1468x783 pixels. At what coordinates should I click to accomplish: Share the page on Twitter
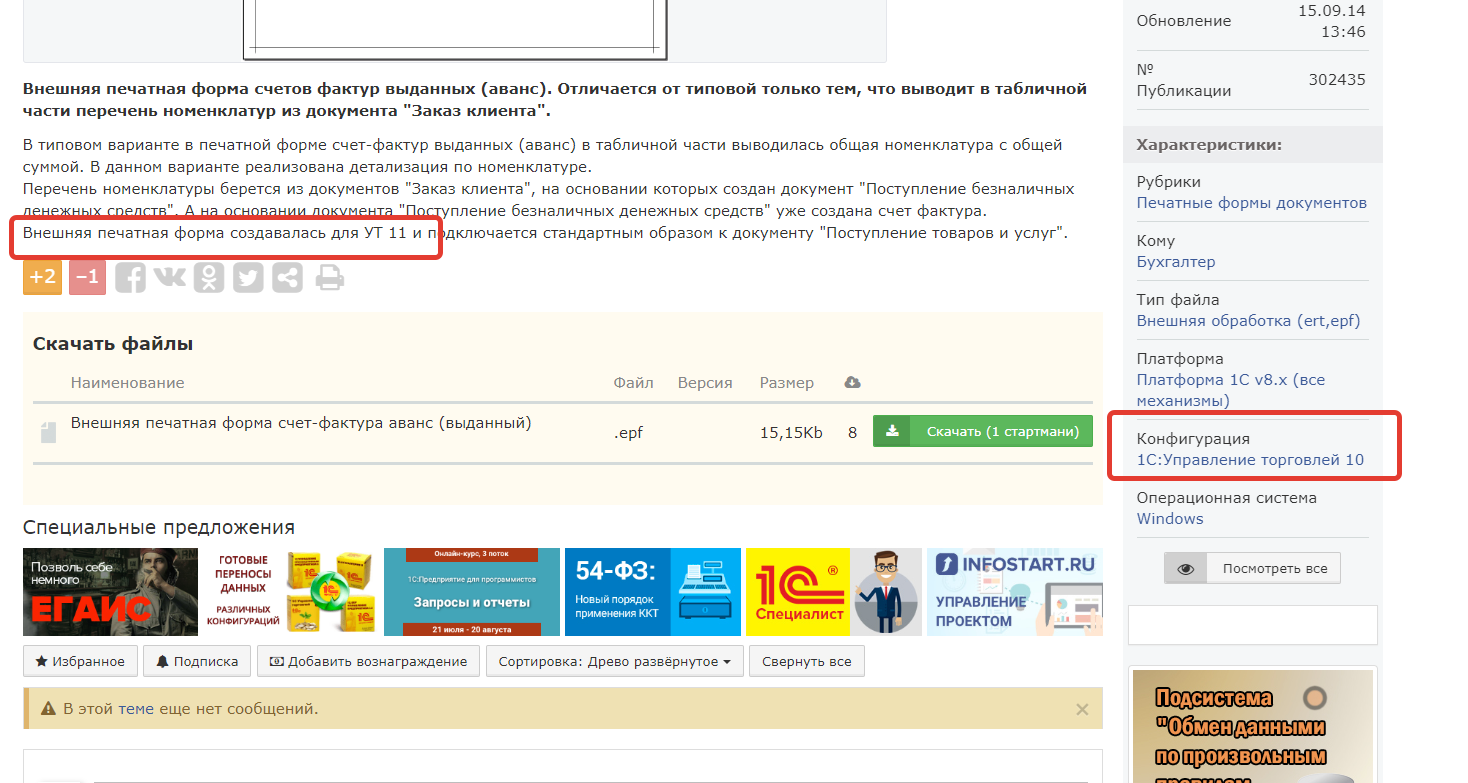tap(248, 277)
